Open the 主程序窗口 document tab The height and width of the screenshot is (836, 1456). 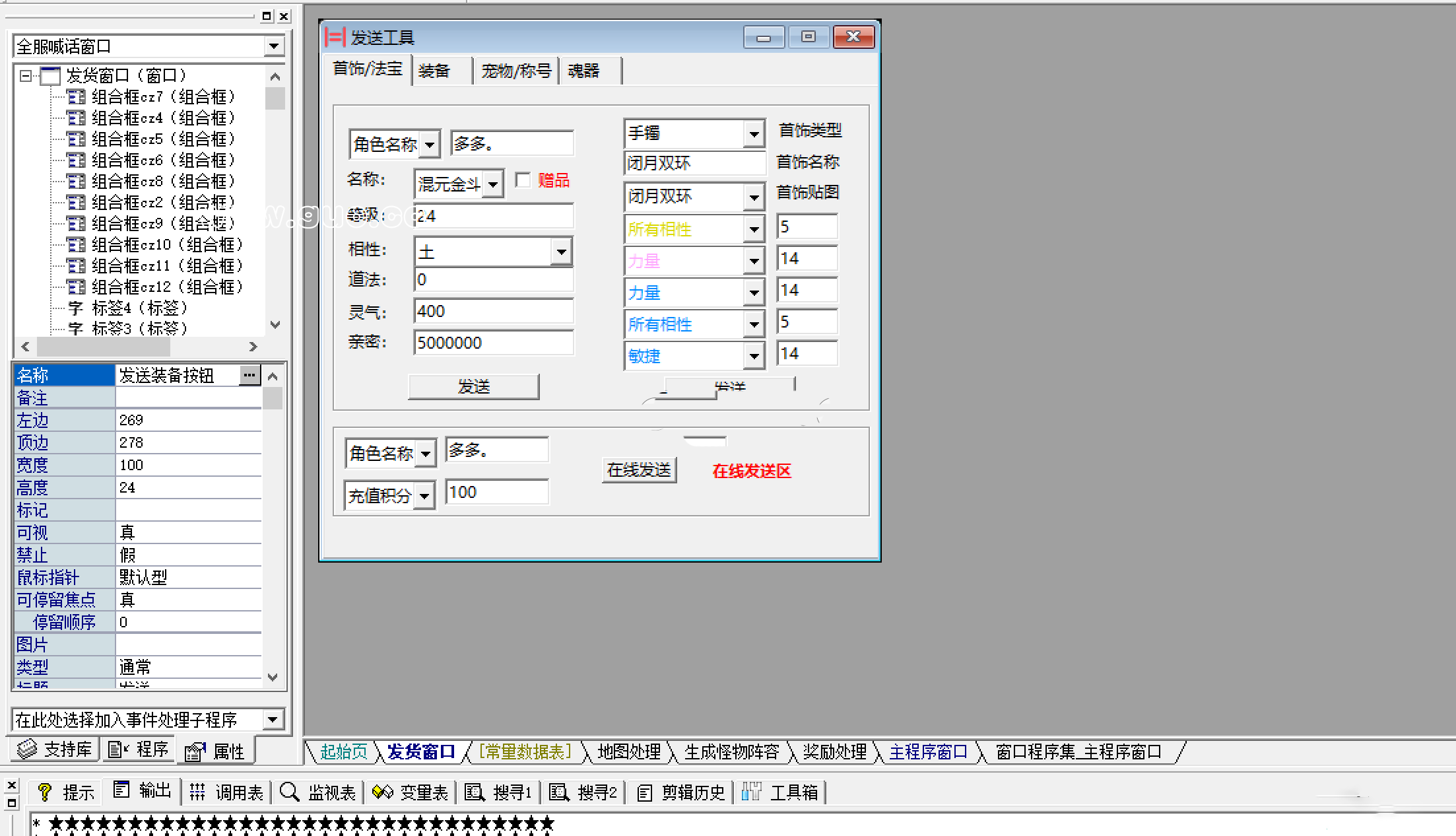pos(928,751)
